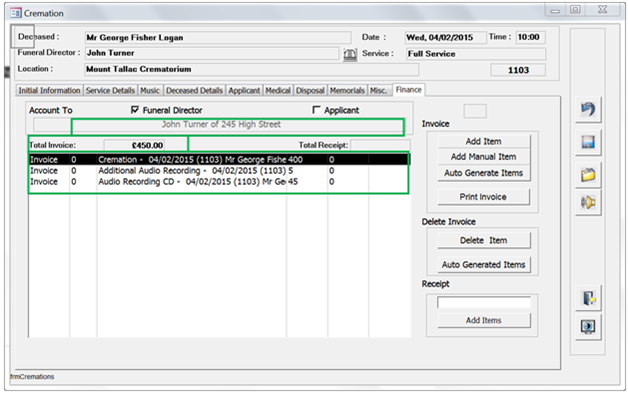Click the Cremation window title icon
The height and width of the screenshot is (394, 628).
coord(15,13)
